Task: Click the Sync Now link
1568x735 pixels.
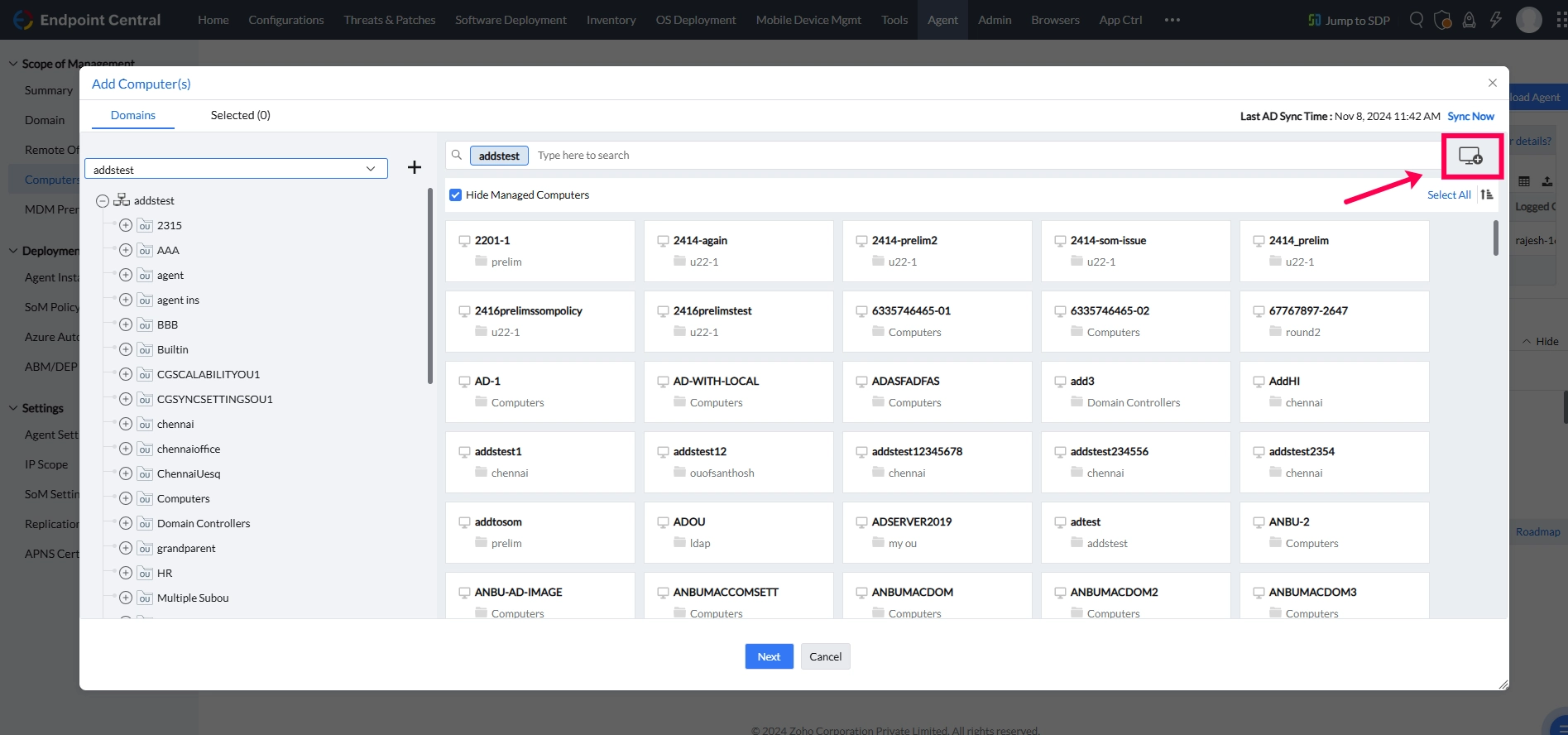Action: coord(1470,116)
